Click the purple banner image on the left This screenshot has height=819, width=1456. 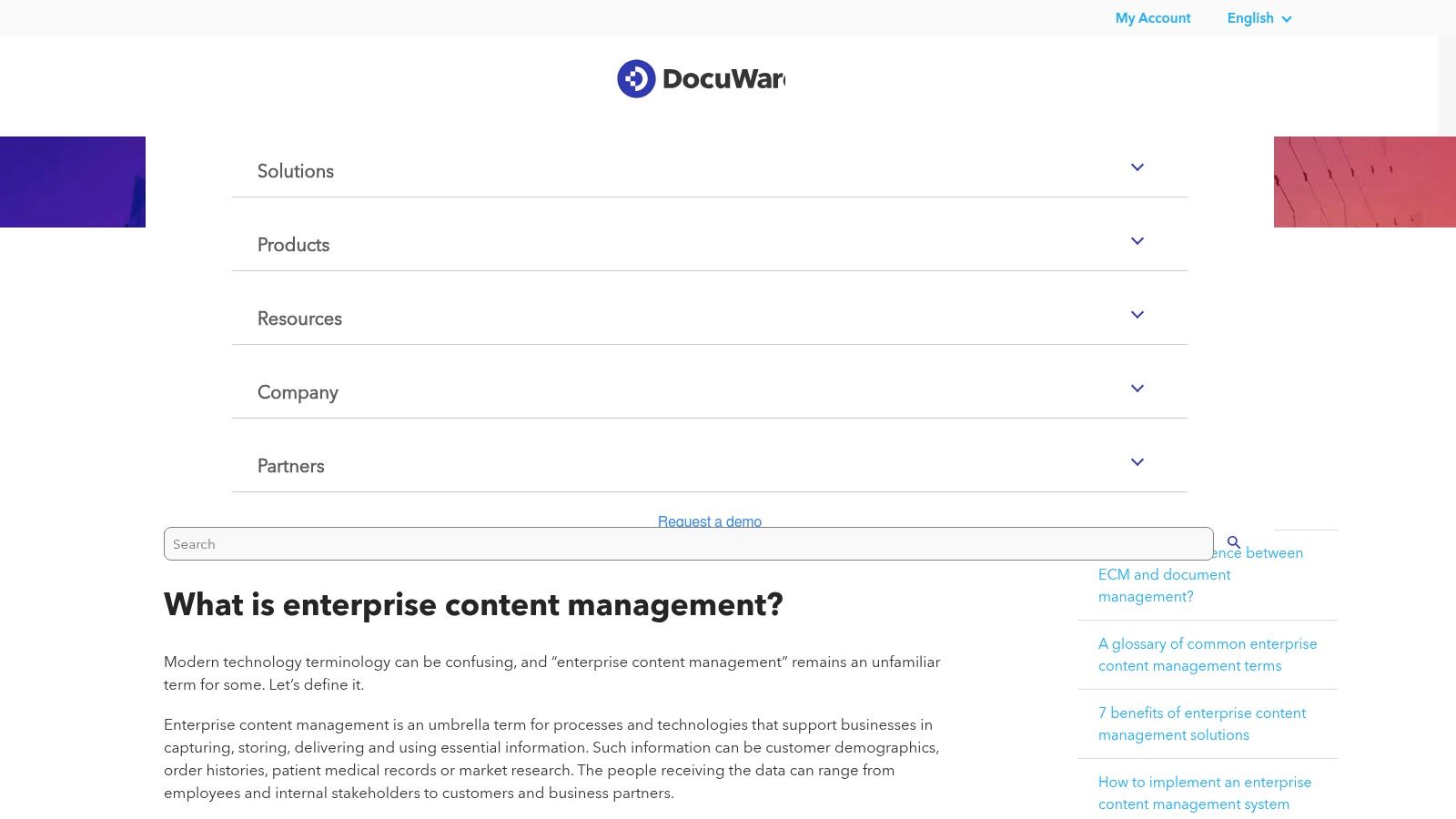point(72,182)
